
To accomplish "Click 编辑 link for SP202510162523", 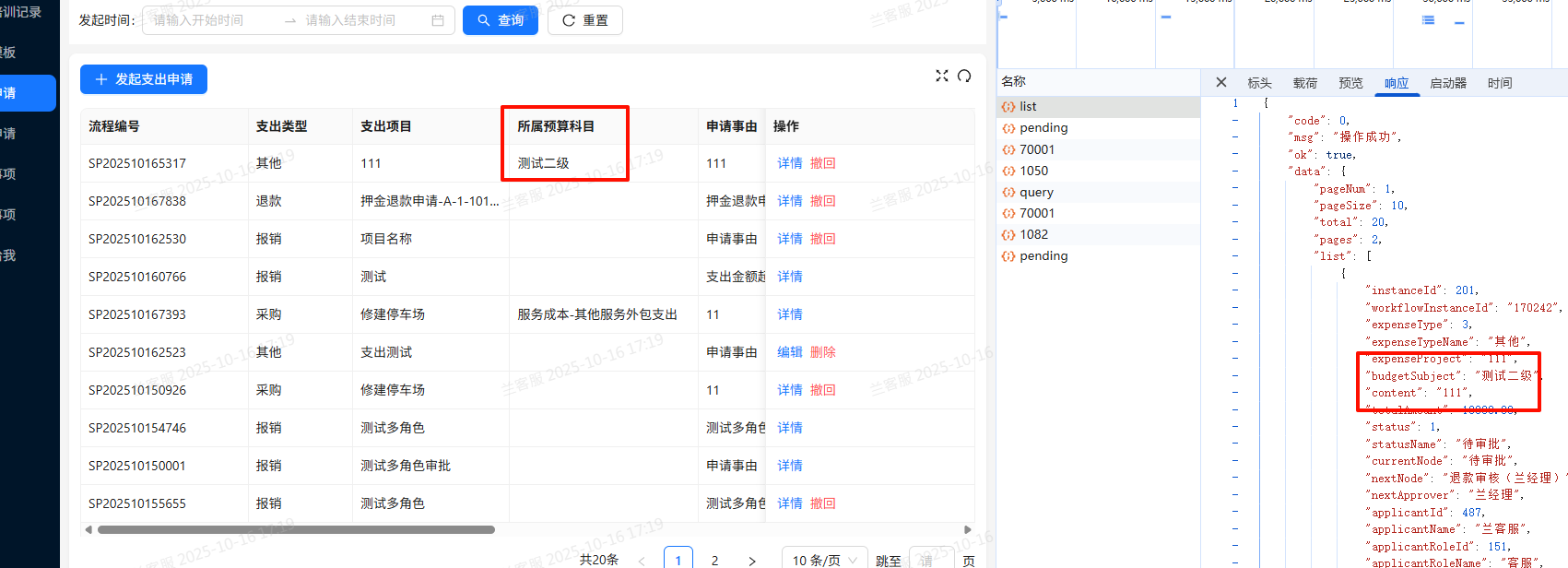I will pyautogui.click(x=789, y=352).
